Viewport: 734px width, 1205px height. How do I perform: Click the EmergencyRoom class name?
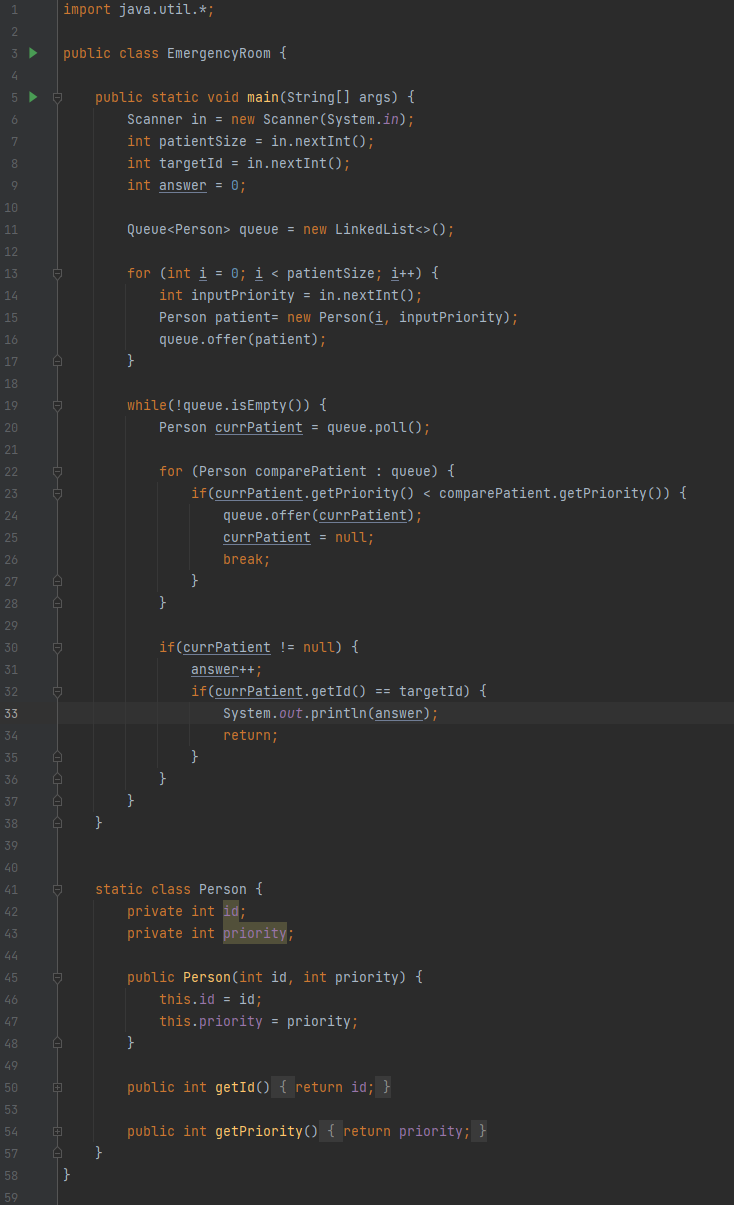(219, 53)
